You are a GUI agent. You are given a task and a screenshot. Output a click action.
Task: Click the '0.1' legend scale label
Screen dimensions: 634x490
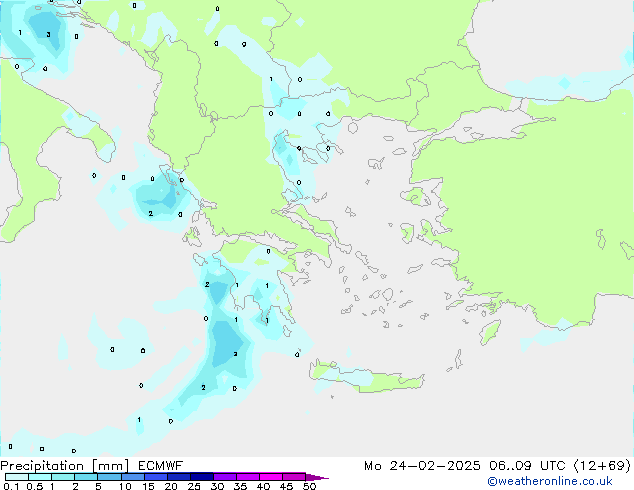tap(11, 486)
